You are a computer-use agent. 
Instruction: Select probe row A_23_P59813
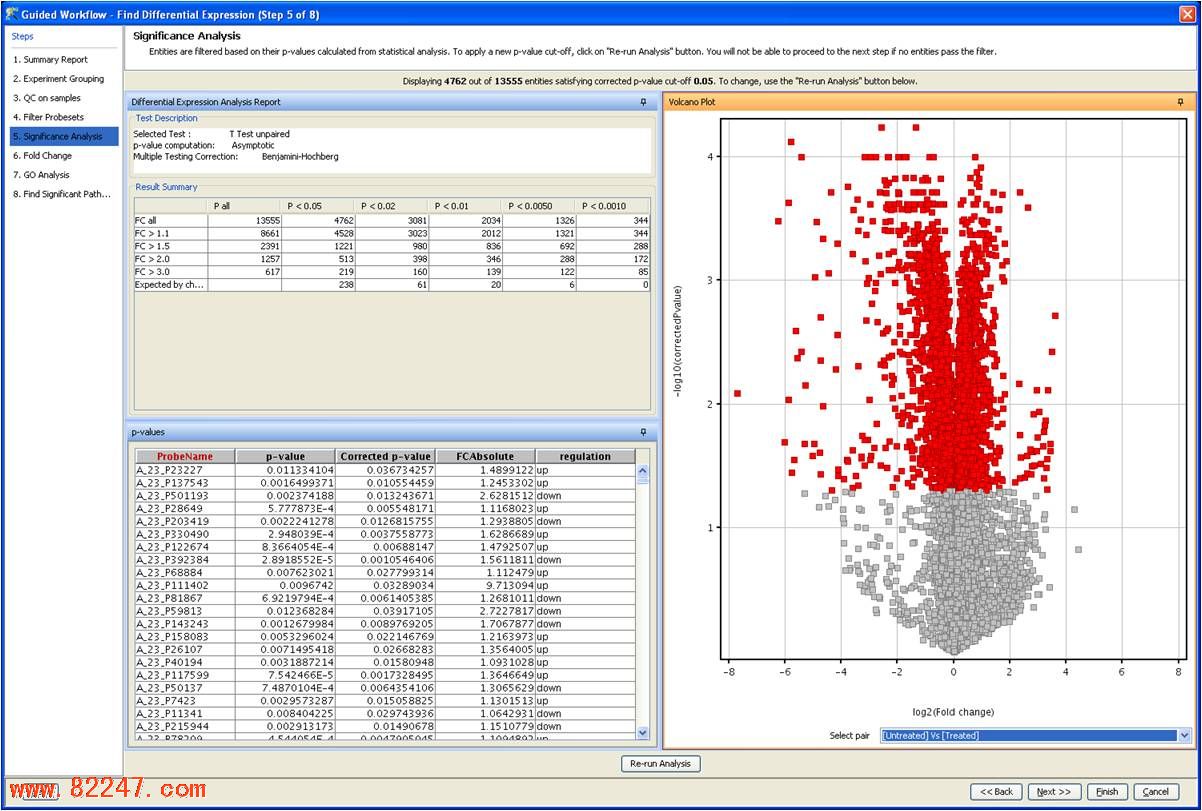click(385, 611)
